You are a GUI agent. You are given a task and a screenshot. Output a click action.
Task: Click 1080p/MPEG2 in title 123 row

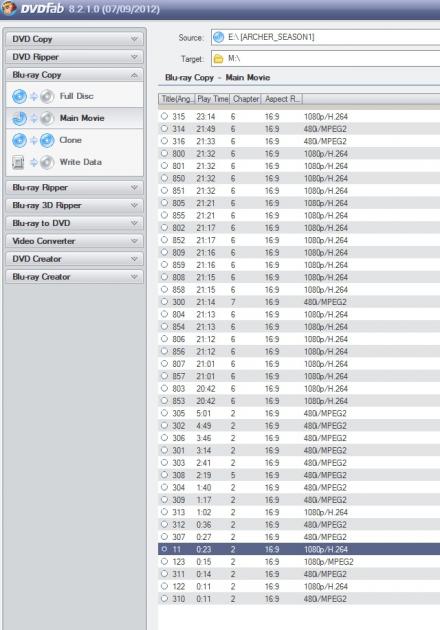click(329, 562)
